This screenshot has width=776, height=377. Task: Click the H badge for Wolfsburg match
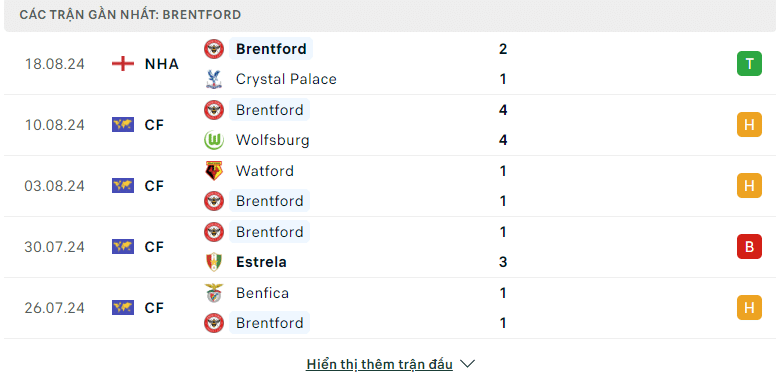749,125
